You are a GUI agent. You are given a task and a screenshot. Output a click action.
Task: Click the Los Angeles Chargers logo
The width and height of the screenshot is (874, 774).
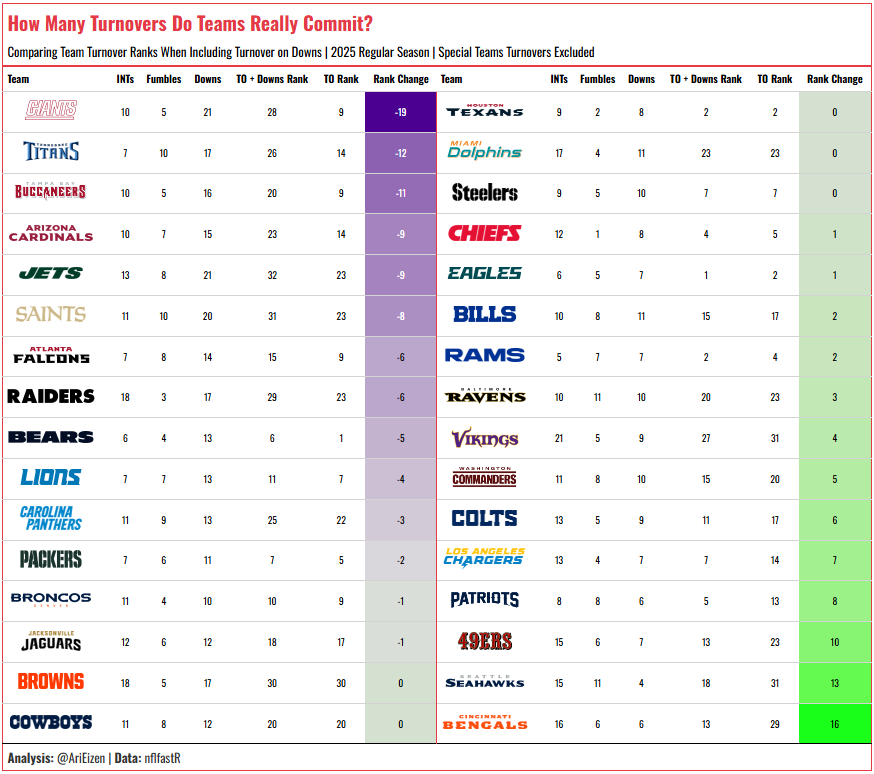[484, 557]
